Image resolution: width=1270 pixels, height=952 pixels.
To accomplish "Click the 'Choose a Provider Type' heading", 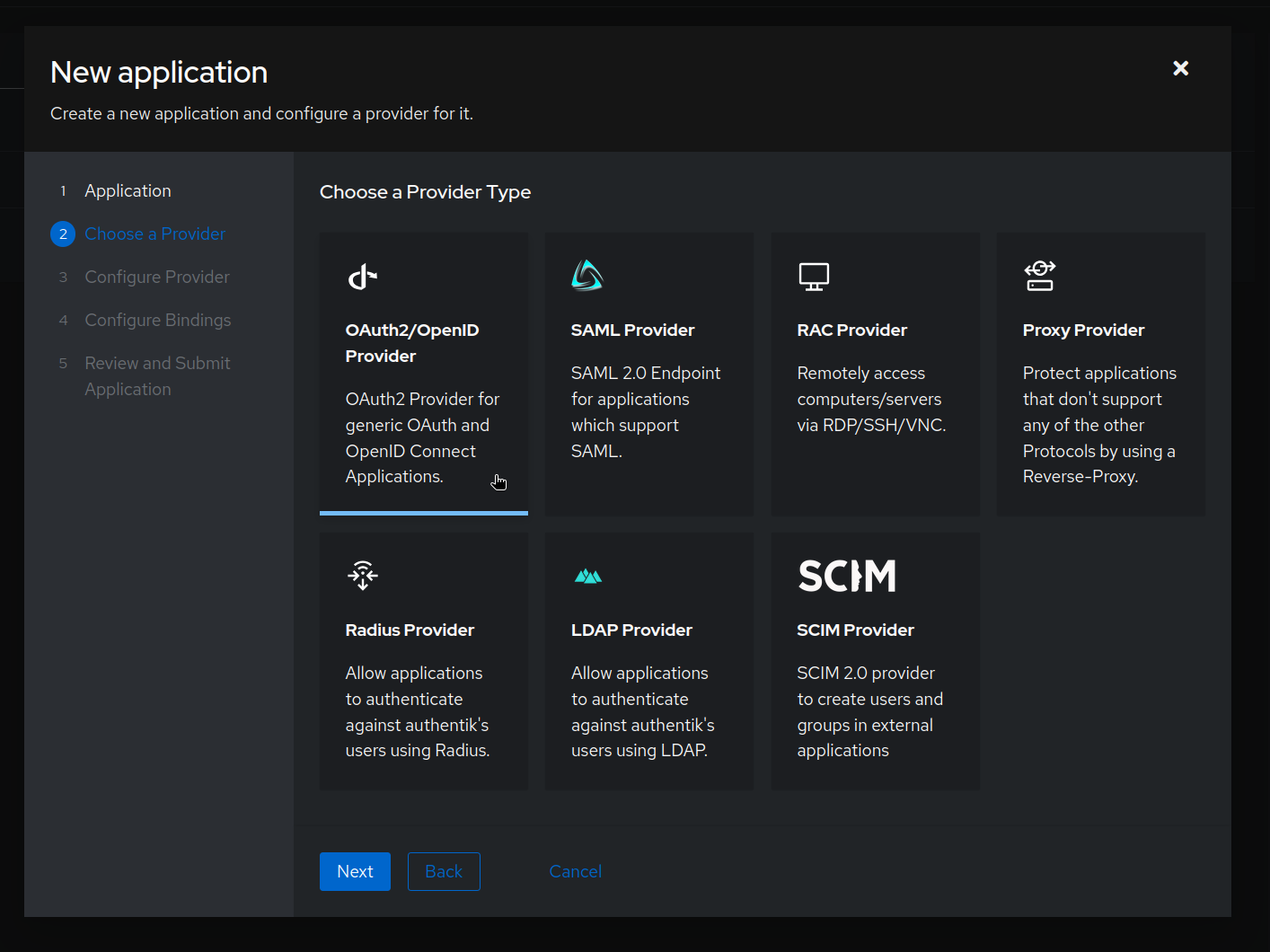I will [425, 192].
